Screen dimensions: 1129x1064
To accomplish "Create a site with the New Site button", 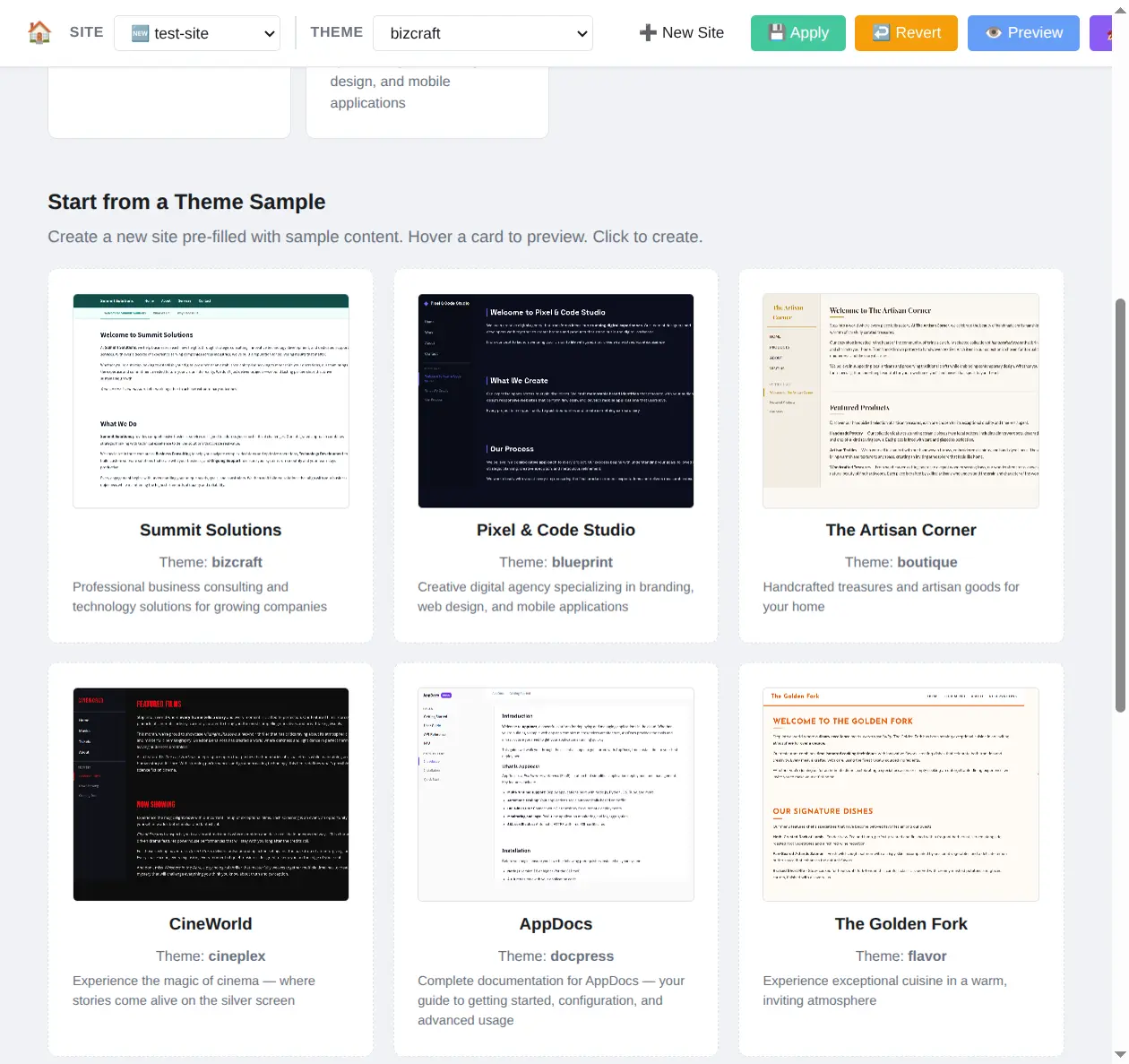I will pyautogui.click(x=682, y=32).
